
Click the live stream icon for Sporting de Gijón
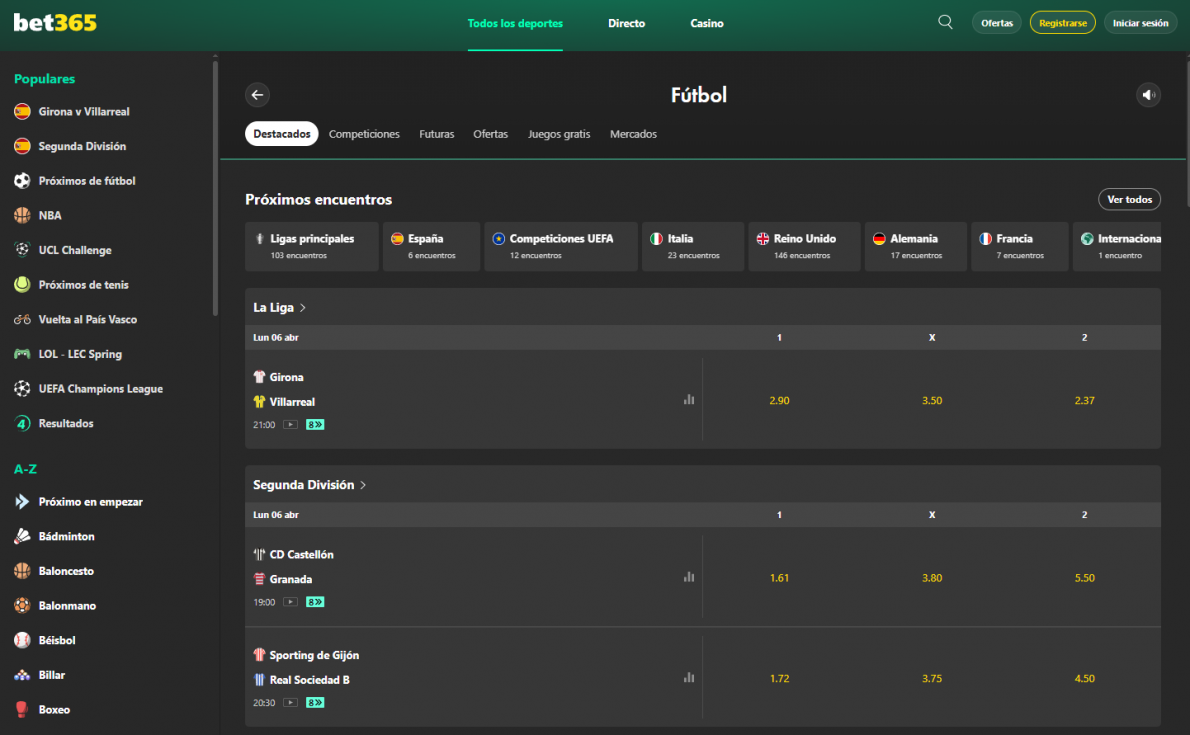tap(290, 703)
